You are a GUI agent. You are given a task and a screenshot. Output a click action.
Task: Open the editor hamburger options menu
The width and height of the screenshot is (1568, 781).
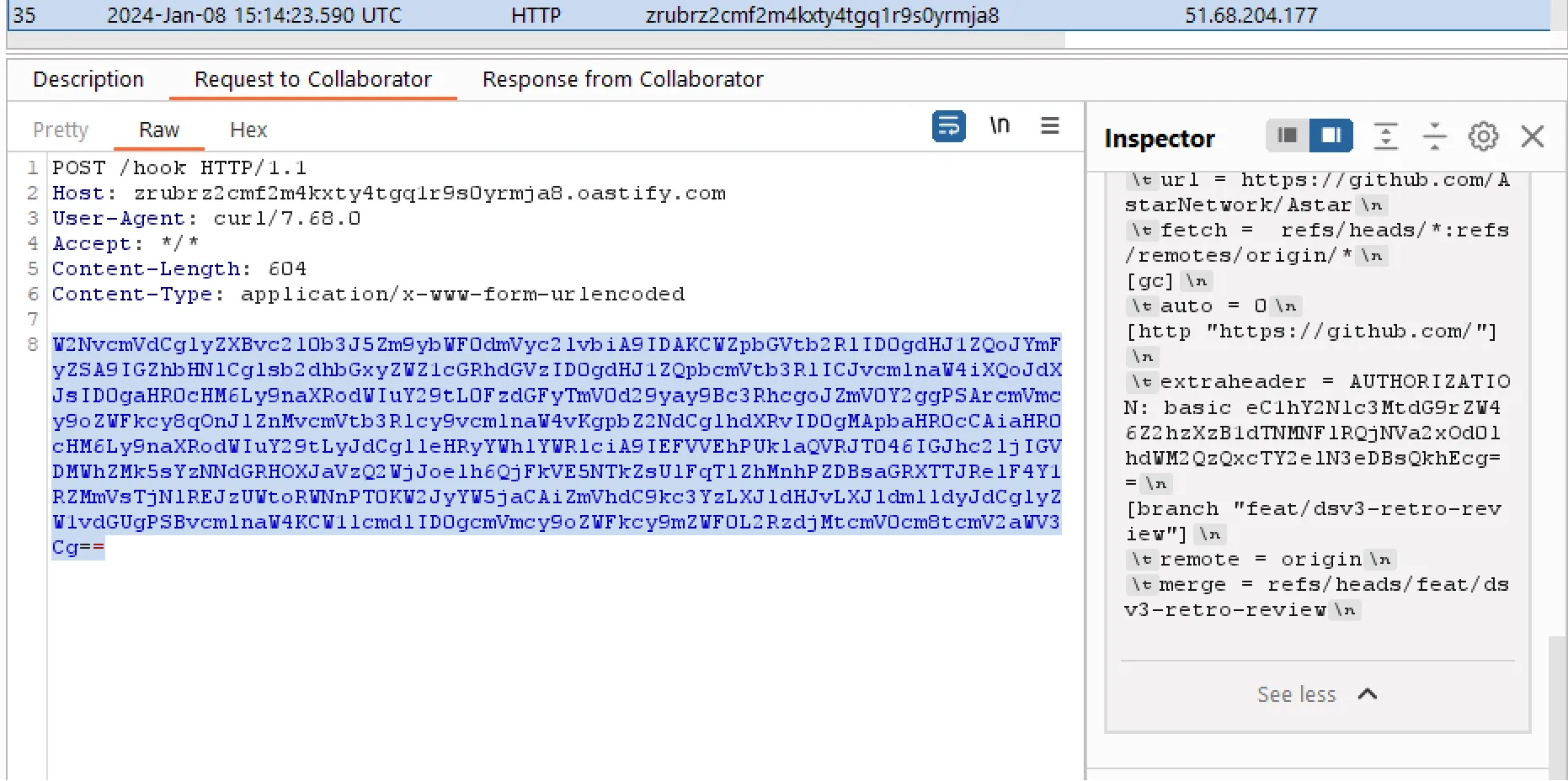pos(1049,126)
